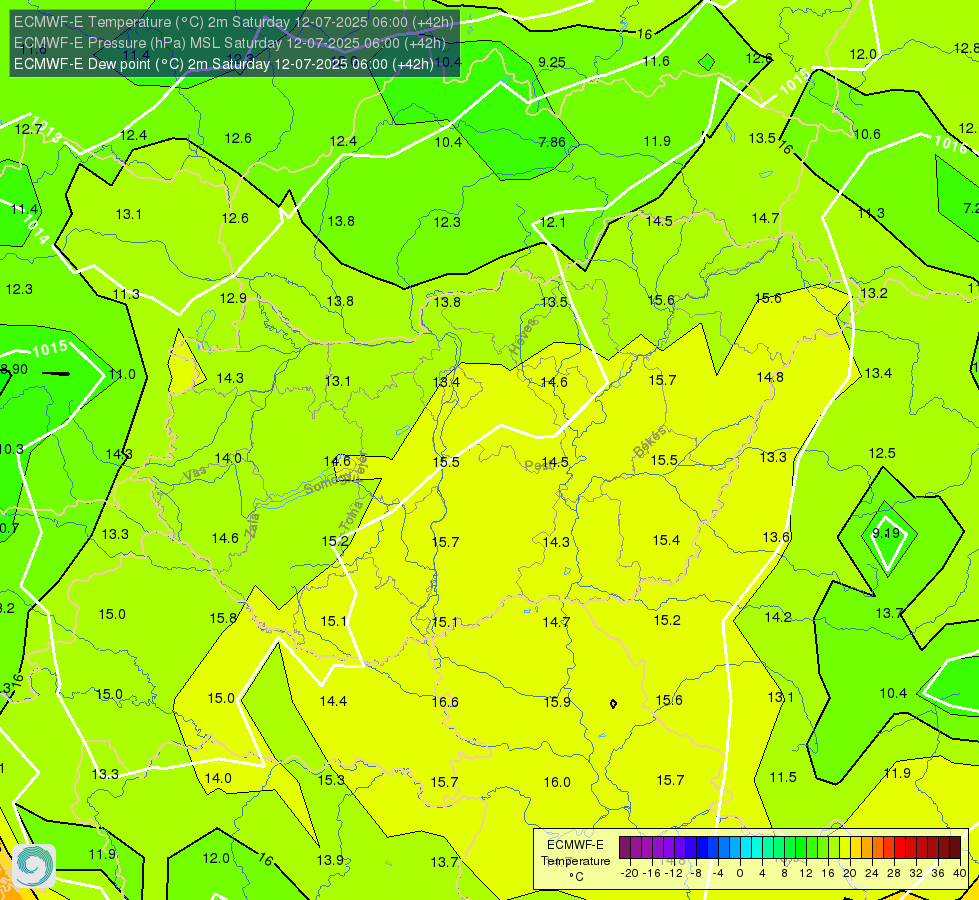The image size is (979, 900).
Task: Click the 12.1 temperature value
Action: click(553, 222)
